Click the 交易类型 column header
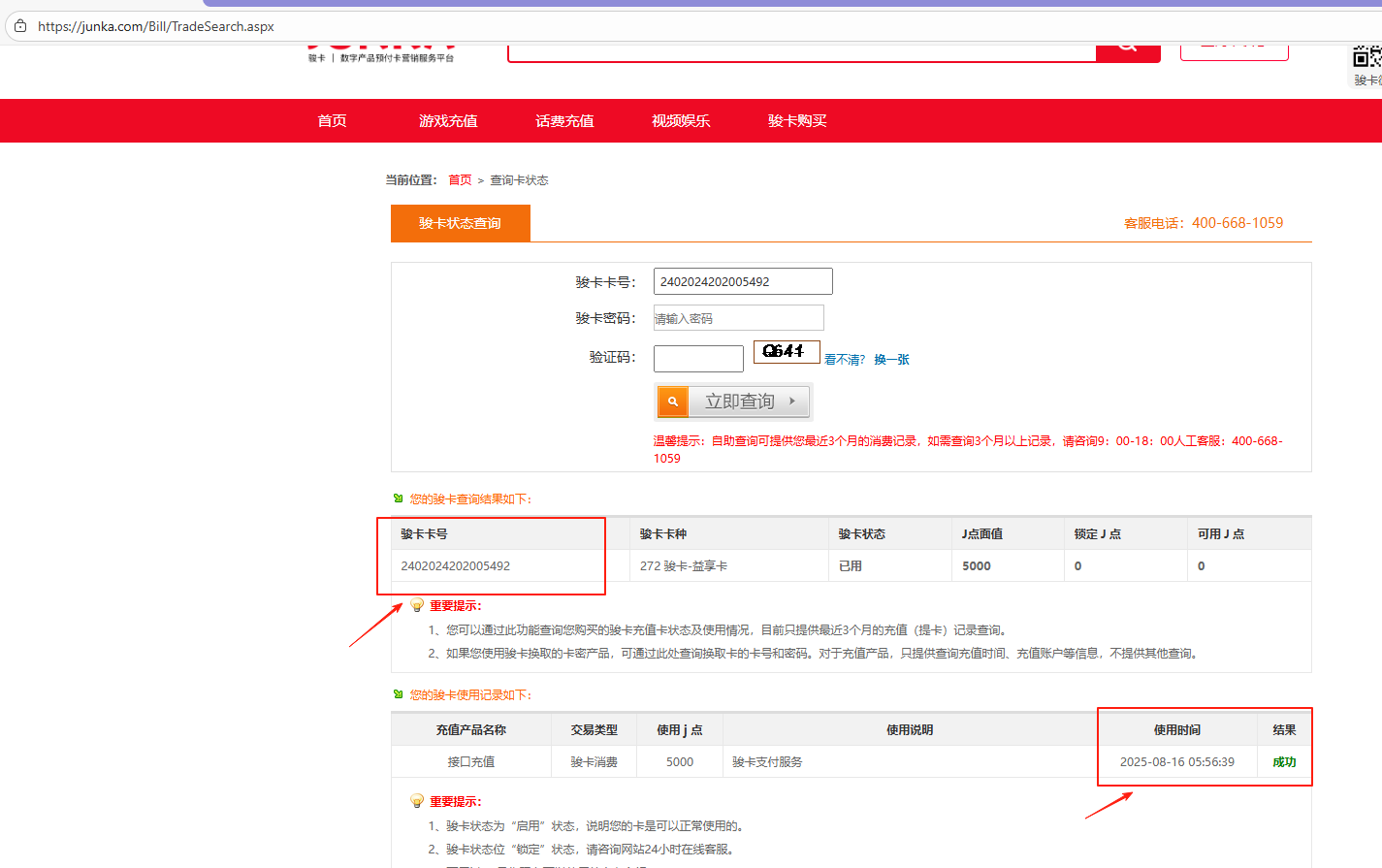Screen dimensions: 1382x868 coord(595,730)
